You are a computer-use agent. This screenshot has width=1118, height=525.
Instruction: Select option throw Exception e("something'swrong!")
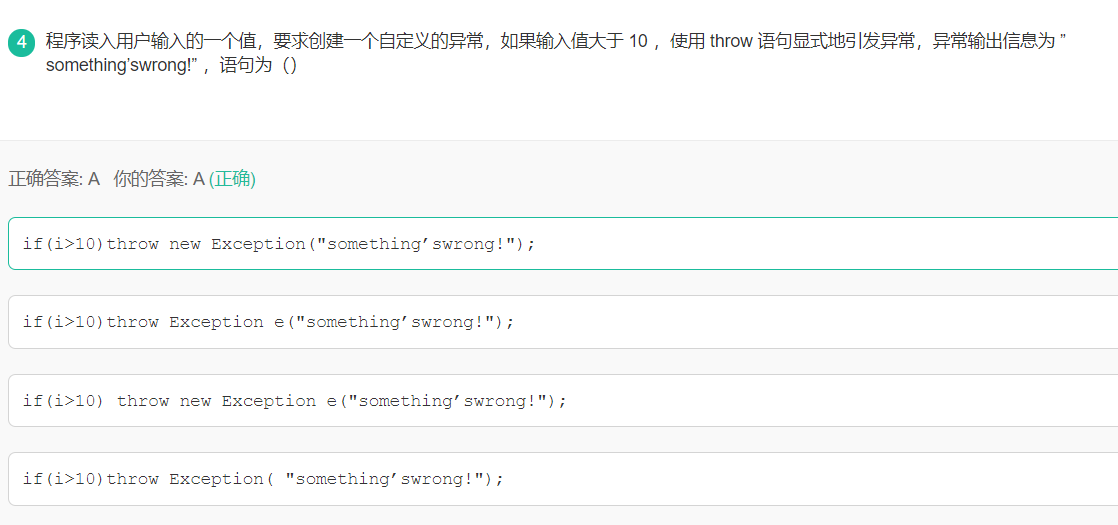[x=563, y=322]
